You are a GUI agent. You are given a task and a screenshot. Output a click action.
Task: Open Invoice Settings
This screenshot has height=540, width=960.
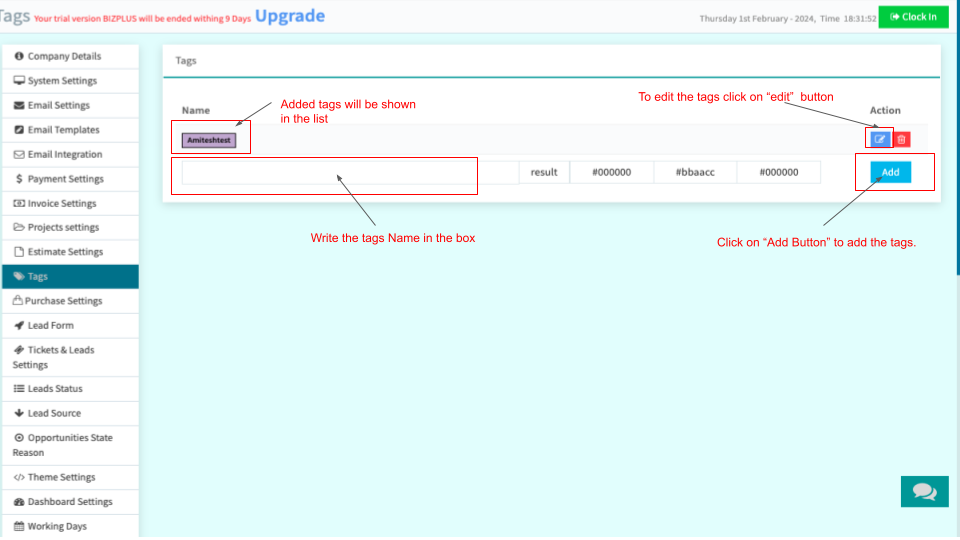pyautogui.click(x=62, y=203)
